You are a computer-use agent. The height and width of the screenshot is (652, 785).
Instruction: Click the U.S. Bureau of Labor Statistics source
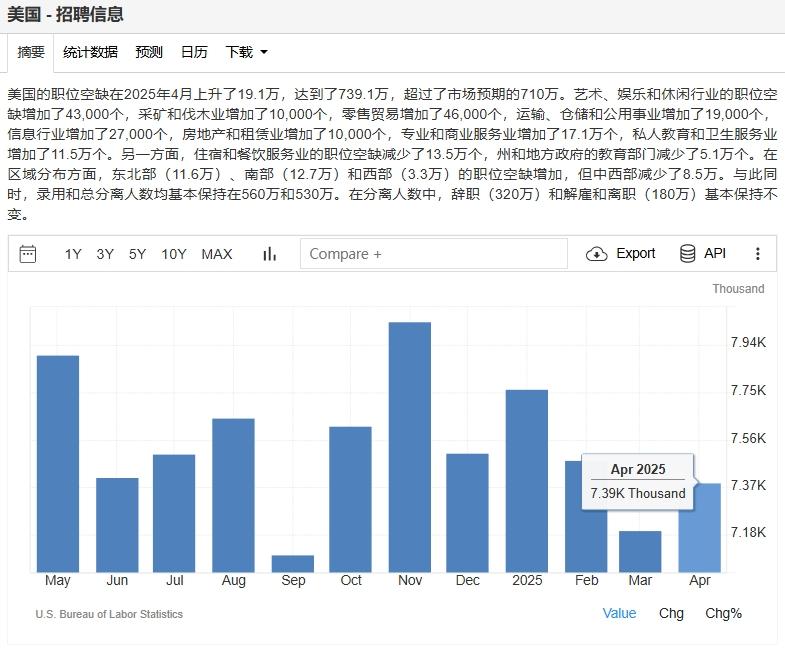point(109,614)
